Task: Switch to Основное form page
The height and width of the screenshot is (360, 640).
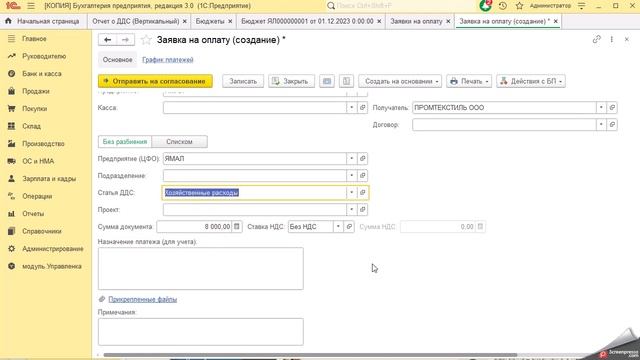Action: click(x=118, y=60)
